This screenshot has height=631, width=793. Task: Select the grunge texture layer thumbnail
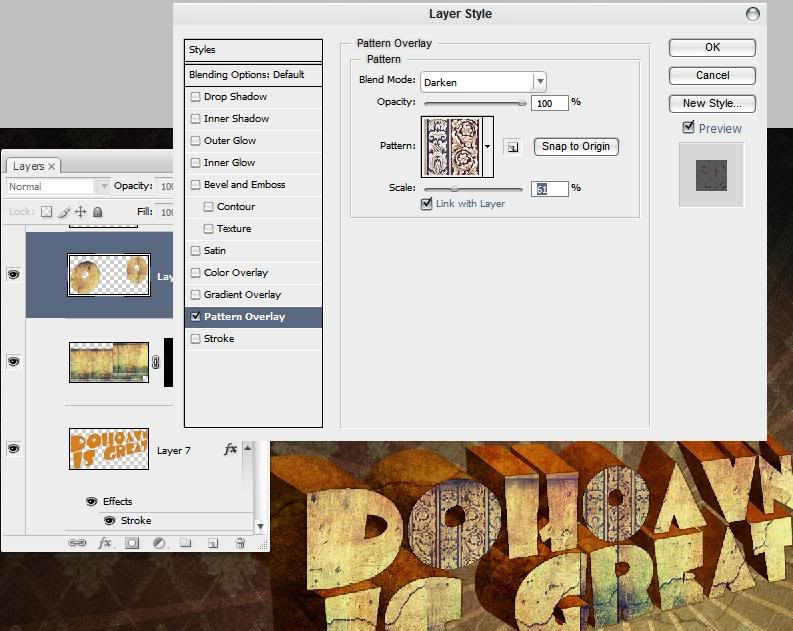coord(109,362)
